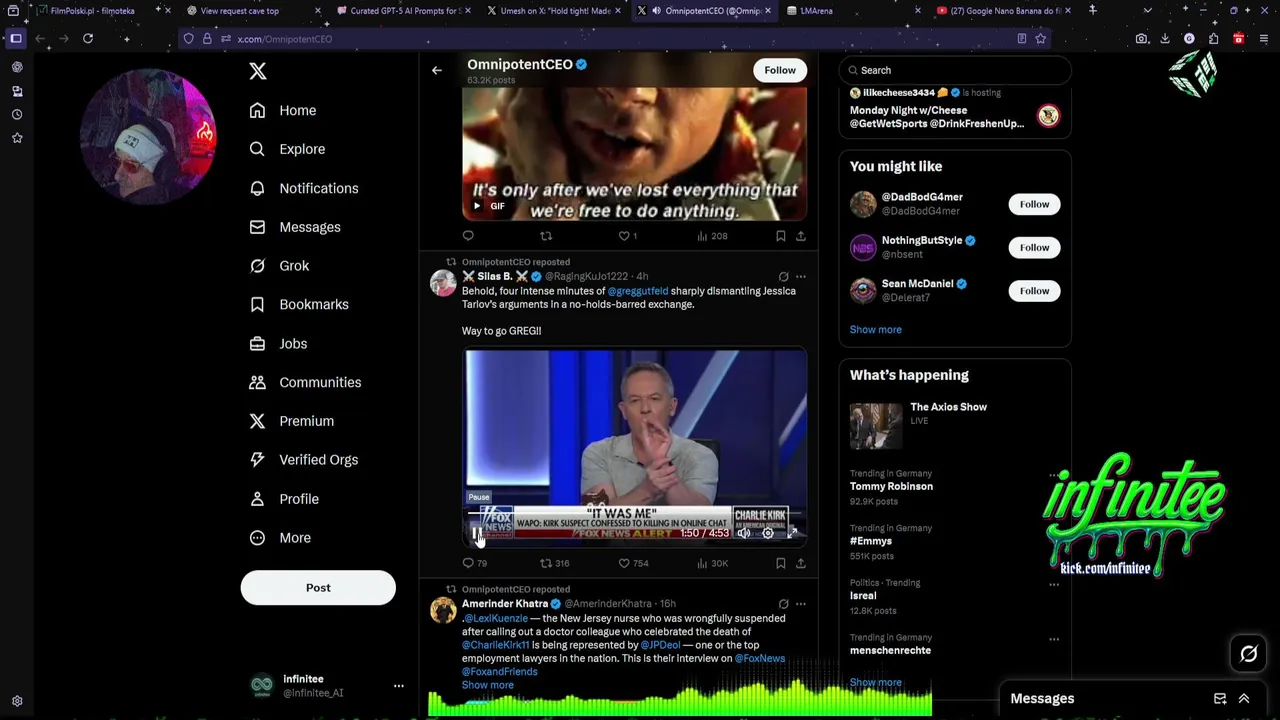Open more options on Amerinder Khatra post
Image resolution: width=1280 pixels, height=720 pixels.
pyautogui.click(x=800, y=604)
